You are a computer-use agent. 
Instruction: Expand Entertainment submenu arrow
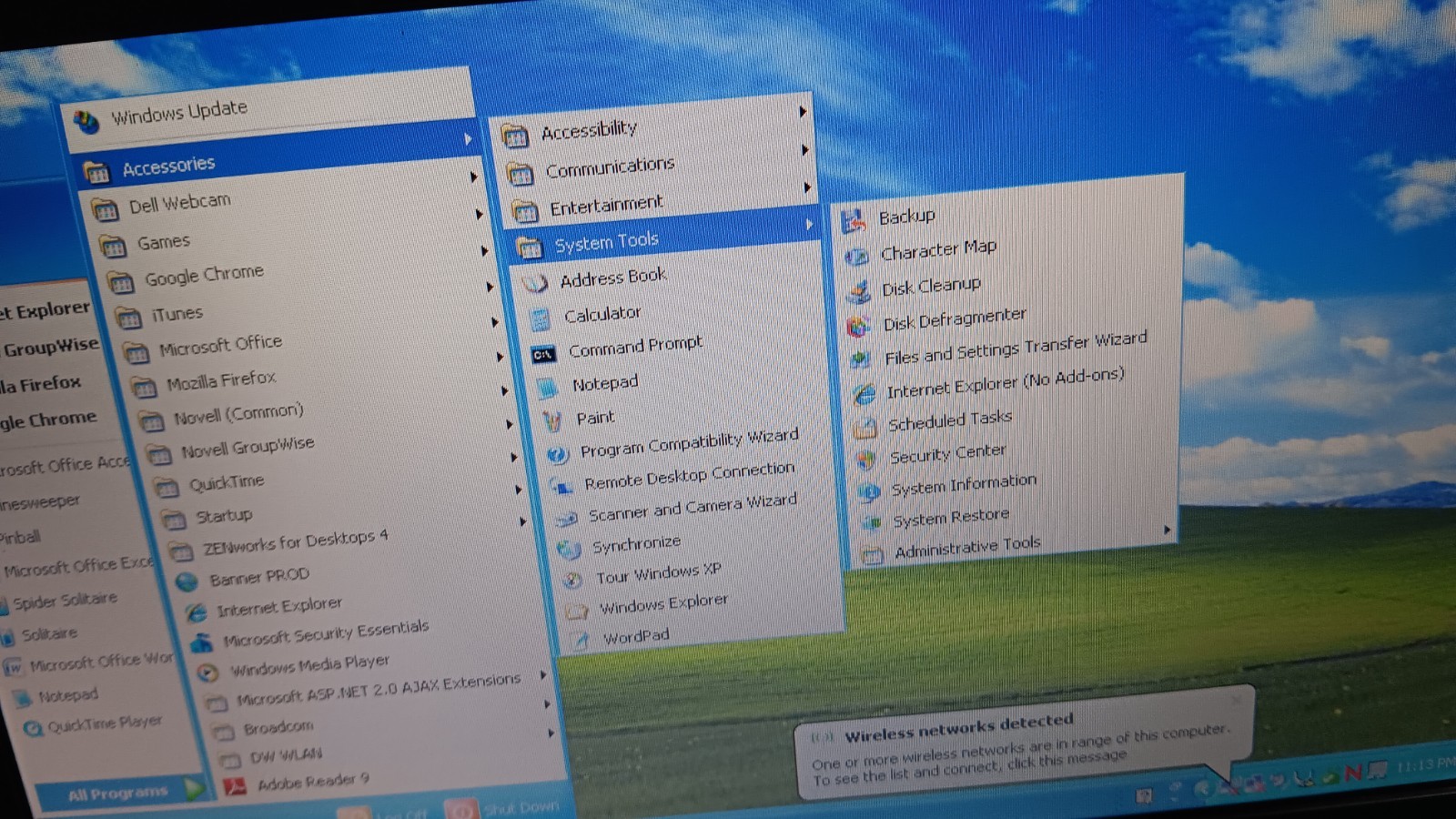tap(807, 187)
